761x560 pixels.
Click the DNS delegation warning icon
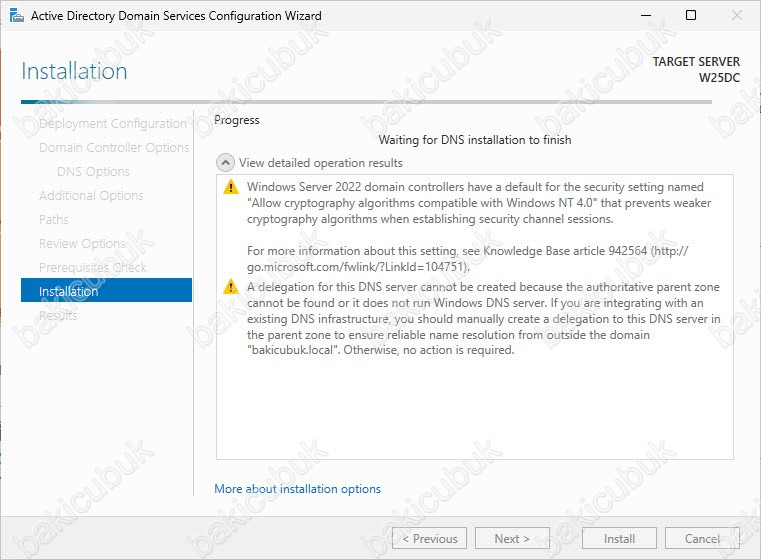pos(231,287)
